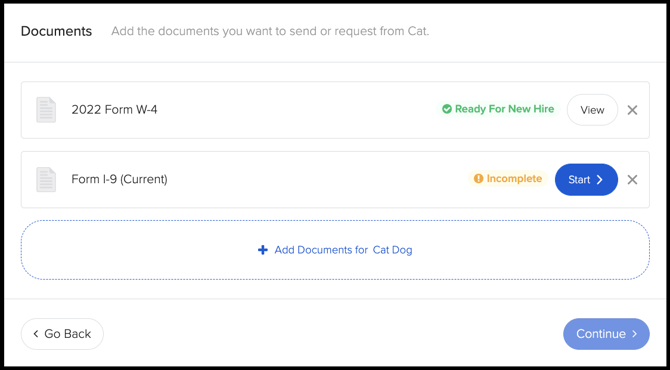Click the right chevron on Continue button
This screenshot has height=370, width=670.
(635, 334)
